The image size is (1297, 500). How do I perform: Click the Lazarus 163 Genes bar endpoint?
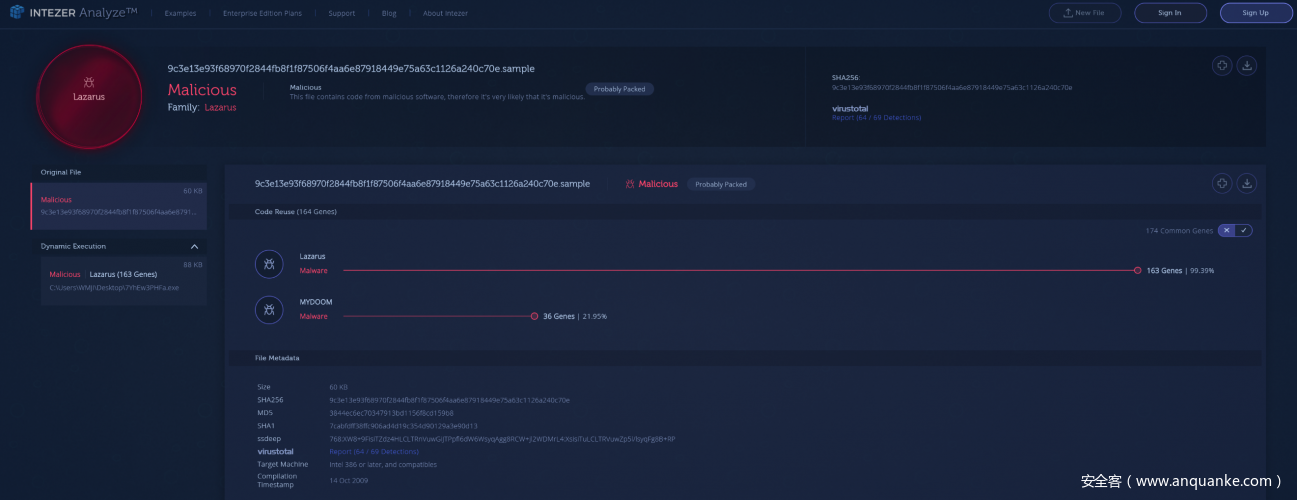(1137, 270)
